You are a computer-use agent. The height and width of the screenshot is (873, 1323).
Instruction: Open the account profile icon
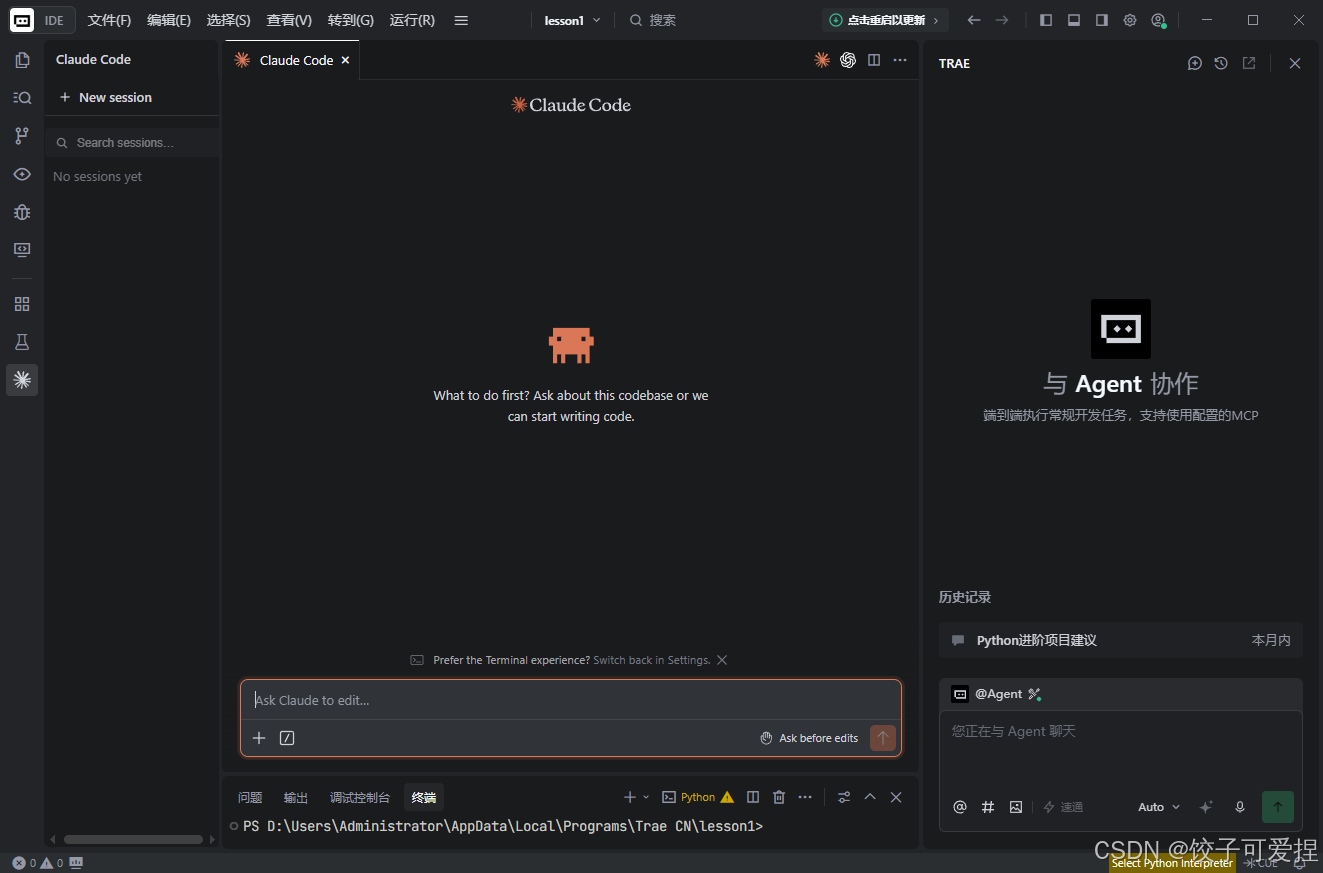[1158, 20]
